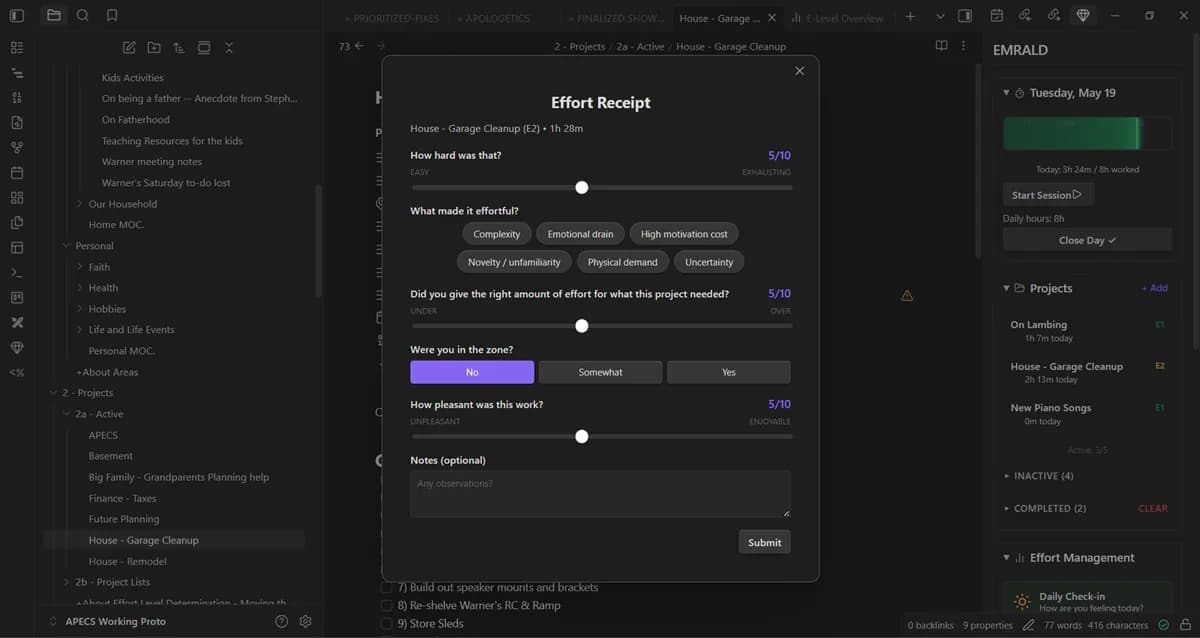This screenshot has height=638, width=1200.
Task: Click the warning triangle icon in the note
Action: point(907,295)
